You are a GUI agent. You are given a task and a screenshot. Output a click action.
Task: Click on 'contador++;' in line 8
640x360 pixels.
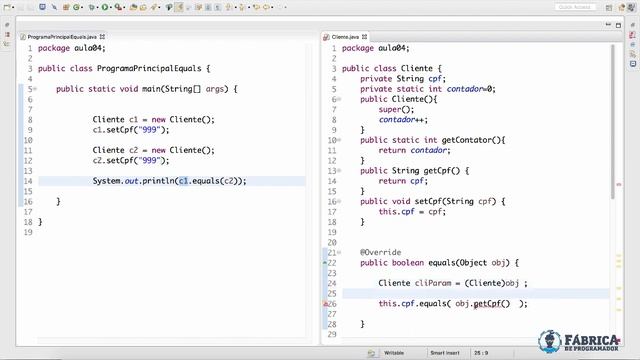[x=403, y=120]
